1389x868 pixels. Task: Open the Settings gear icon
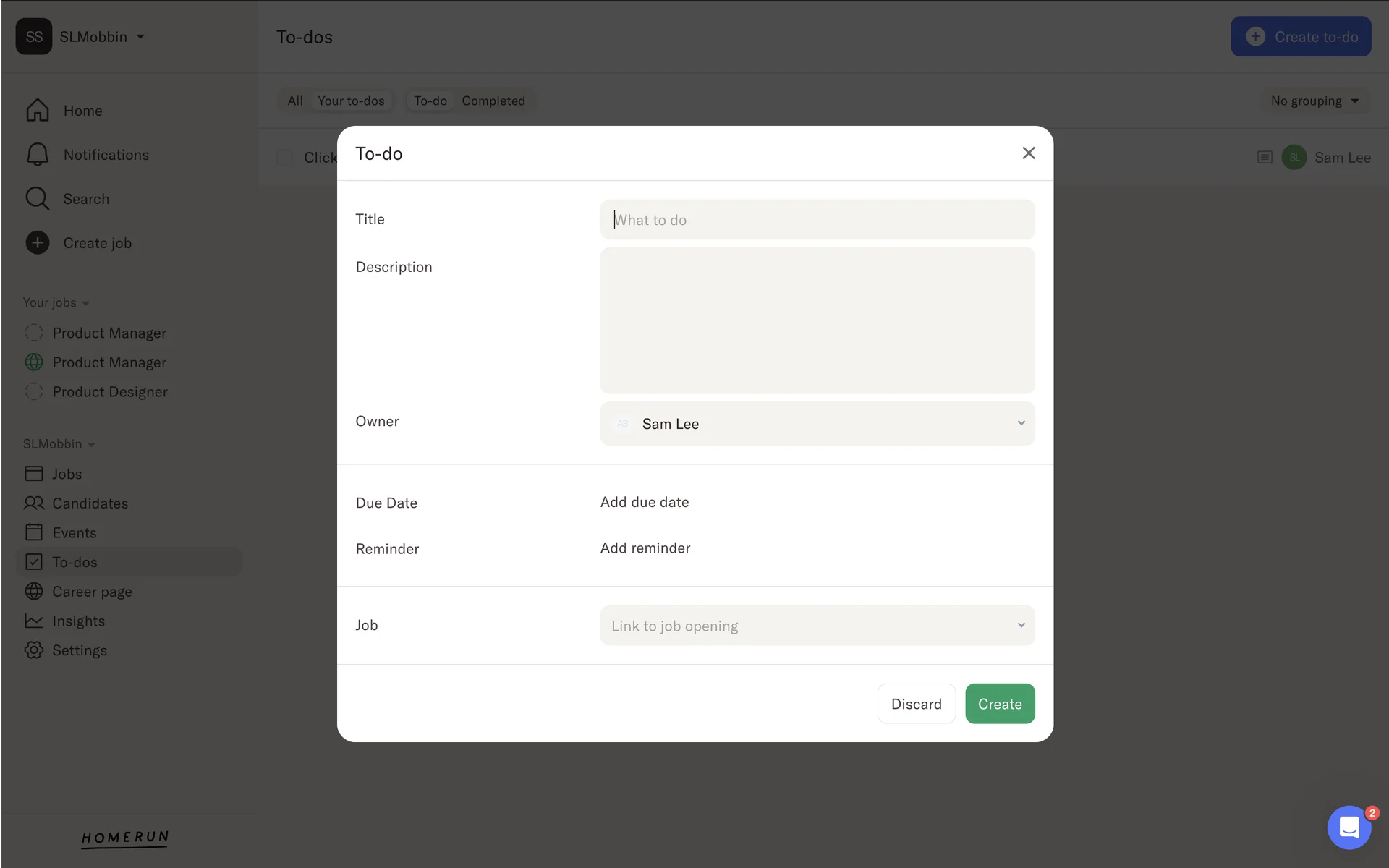(x=34, y=650)
